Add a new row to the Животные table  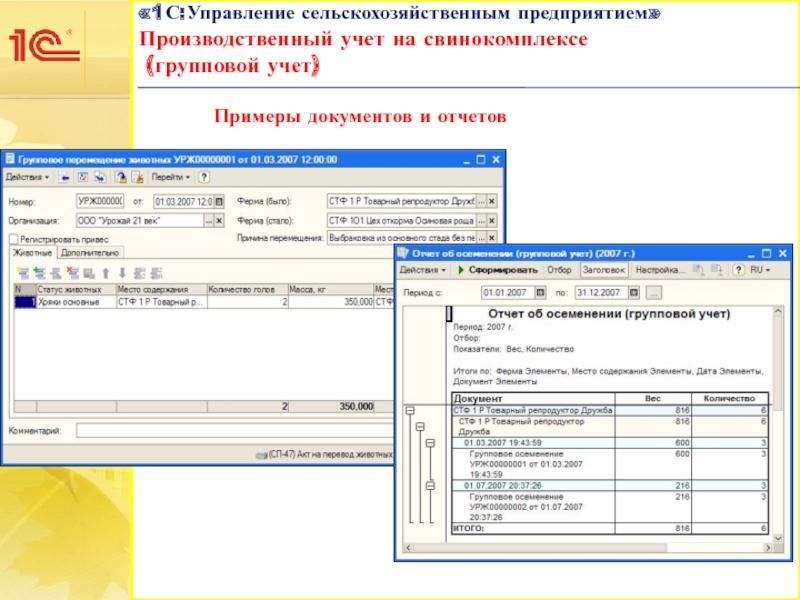pyautogui.click(x=22, y=273)
